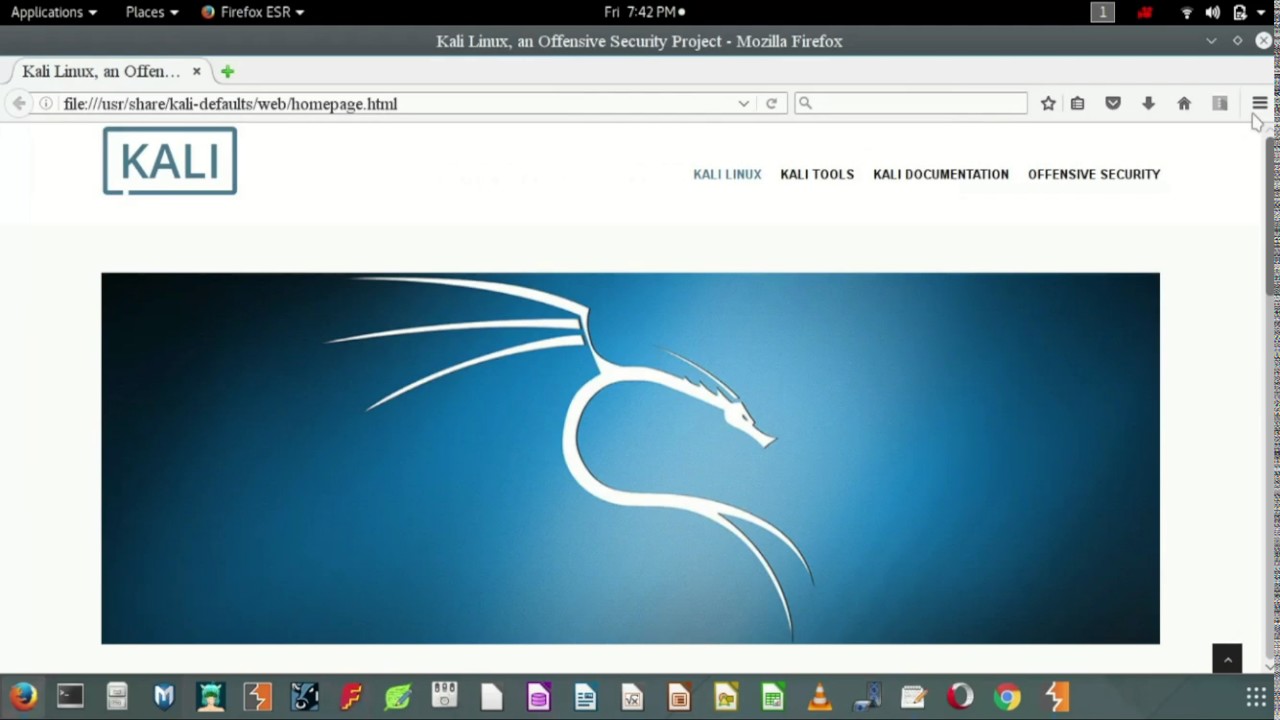Open the Wi-Fi network status icon
This screenshot has width=1280, height=720.
pyautogui.click(x=1187, y=12)
